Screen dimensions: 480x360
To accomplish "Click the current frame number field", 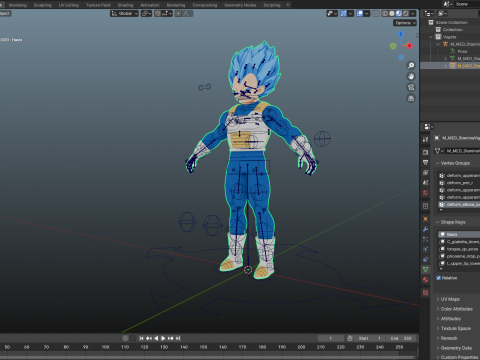I will click(331, 338).
